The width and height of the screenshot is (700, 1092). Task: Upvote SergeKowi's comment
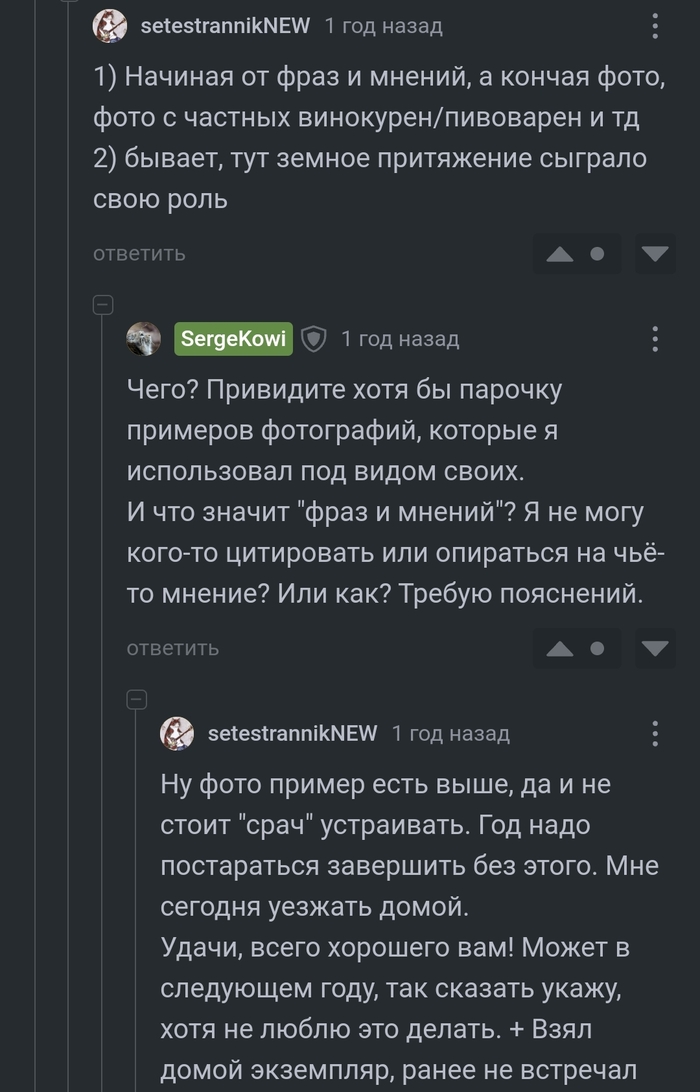tap(560, 649)
